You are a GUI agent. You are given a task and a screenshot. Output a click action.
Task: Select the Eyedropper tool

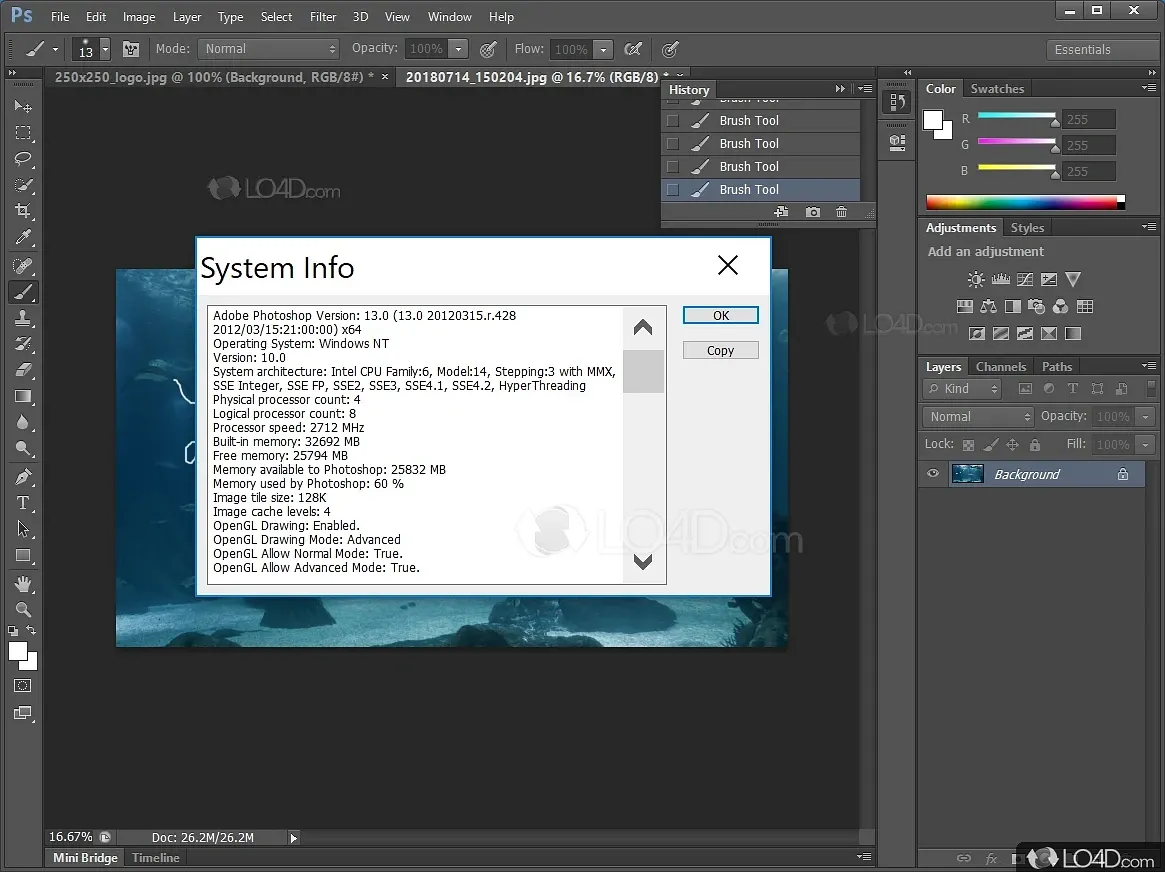23,237
